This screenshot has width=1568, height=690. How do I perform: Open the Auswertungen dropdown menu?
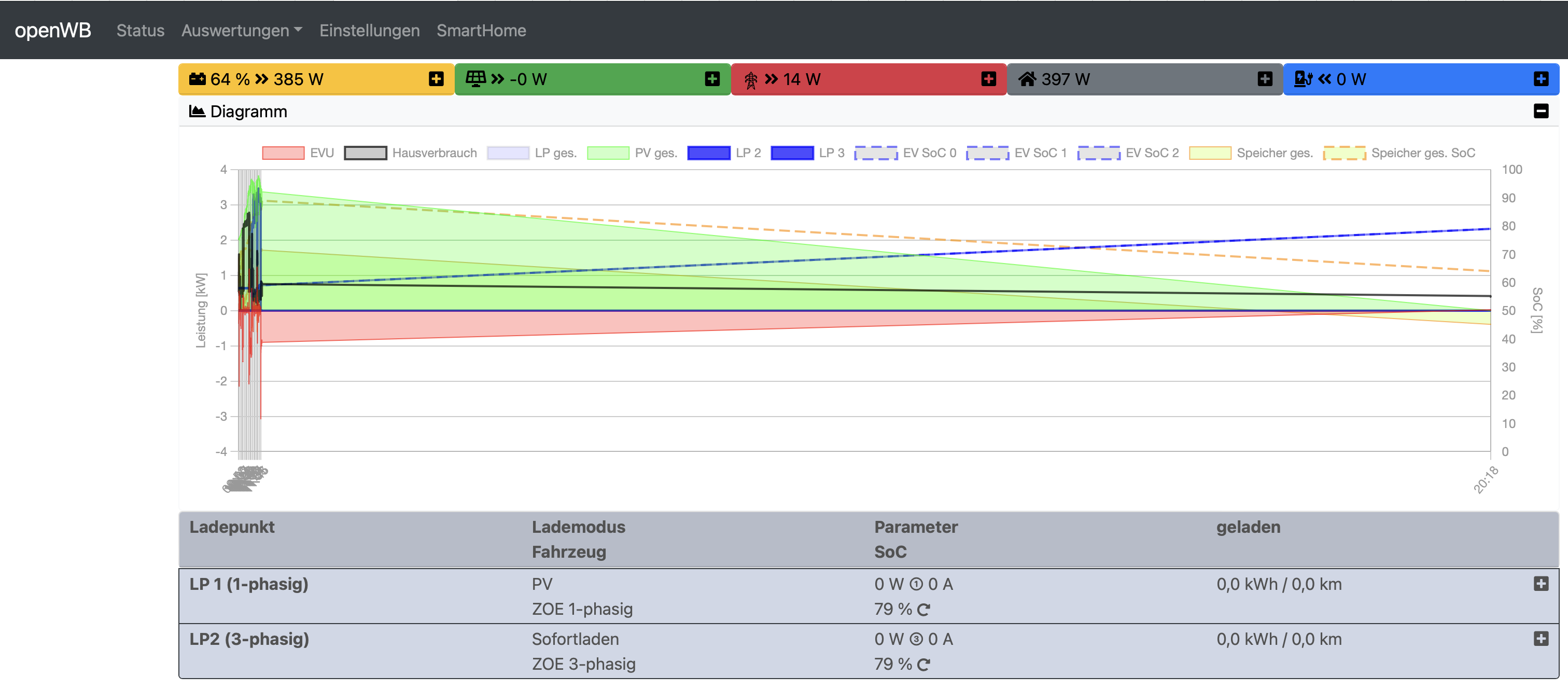[x=241, y=31]
